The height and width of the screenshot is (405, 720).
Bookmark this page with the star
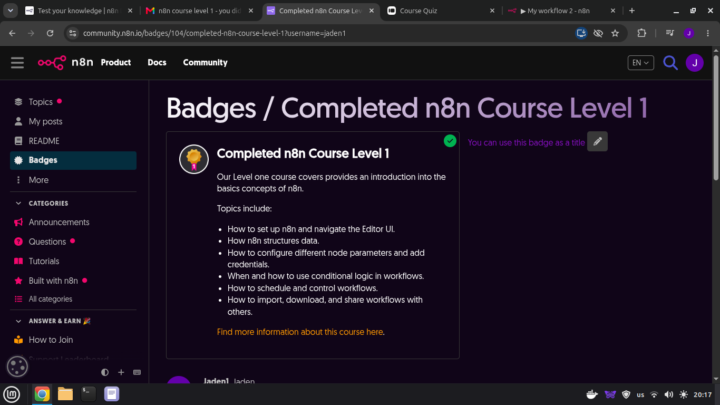pyautogui.click(x=615, y=33)
